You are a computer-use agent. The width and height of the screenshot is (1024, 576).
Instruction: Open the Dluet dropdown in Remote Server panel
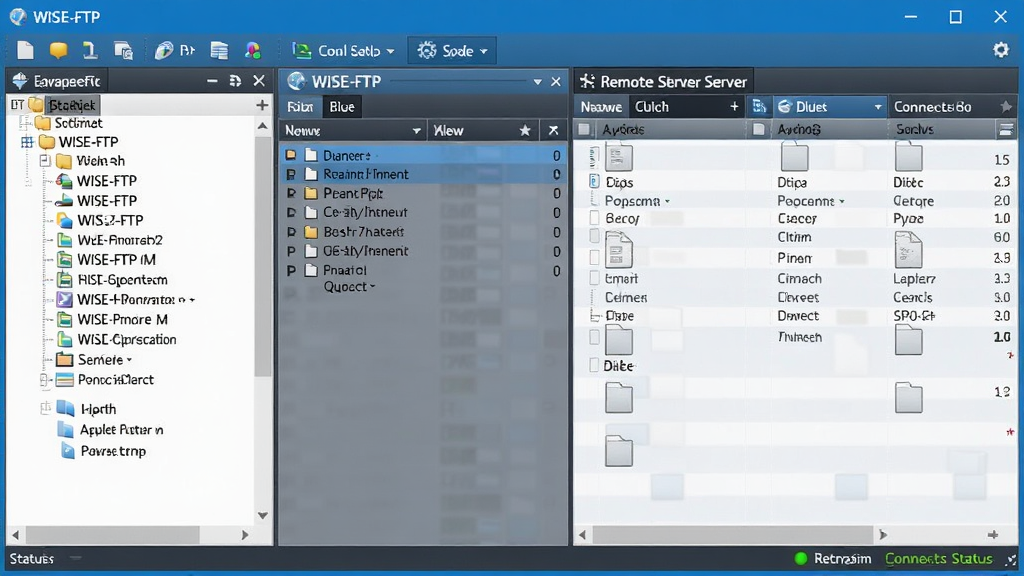[877, 106]
